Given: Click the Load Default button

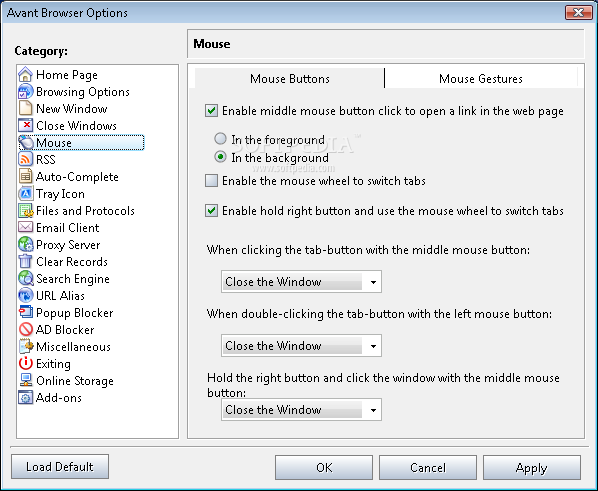Looking at the screenshot, I should (60, 467).
